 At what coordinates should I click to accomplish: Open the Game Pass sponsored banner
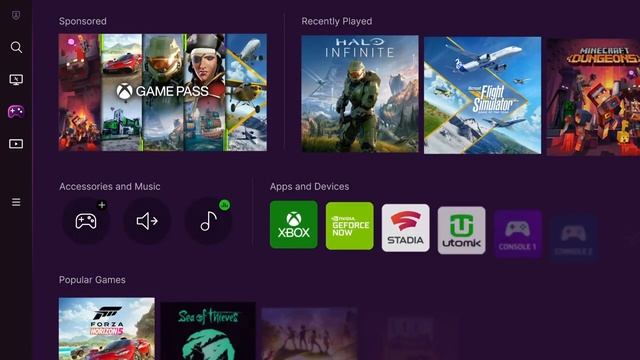click(162, 92)
